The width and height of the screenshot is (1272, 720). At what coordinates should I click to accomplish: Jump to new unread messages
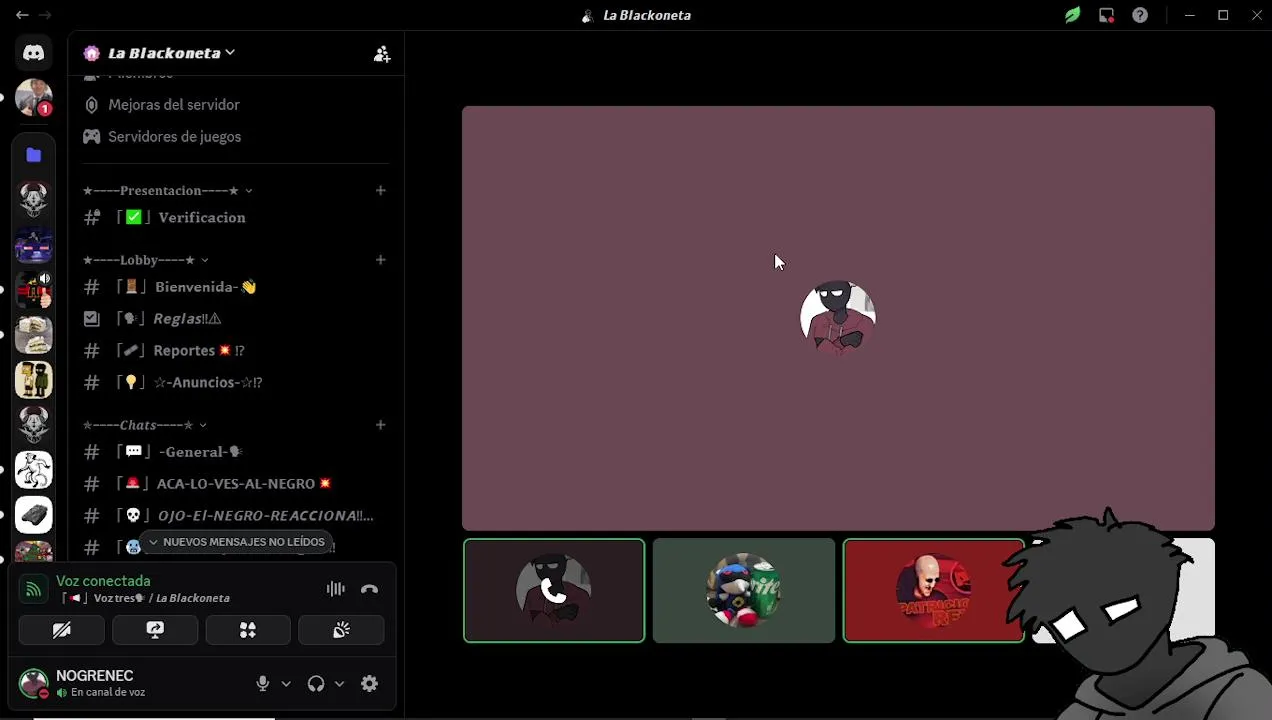click(x=236, y=542)
